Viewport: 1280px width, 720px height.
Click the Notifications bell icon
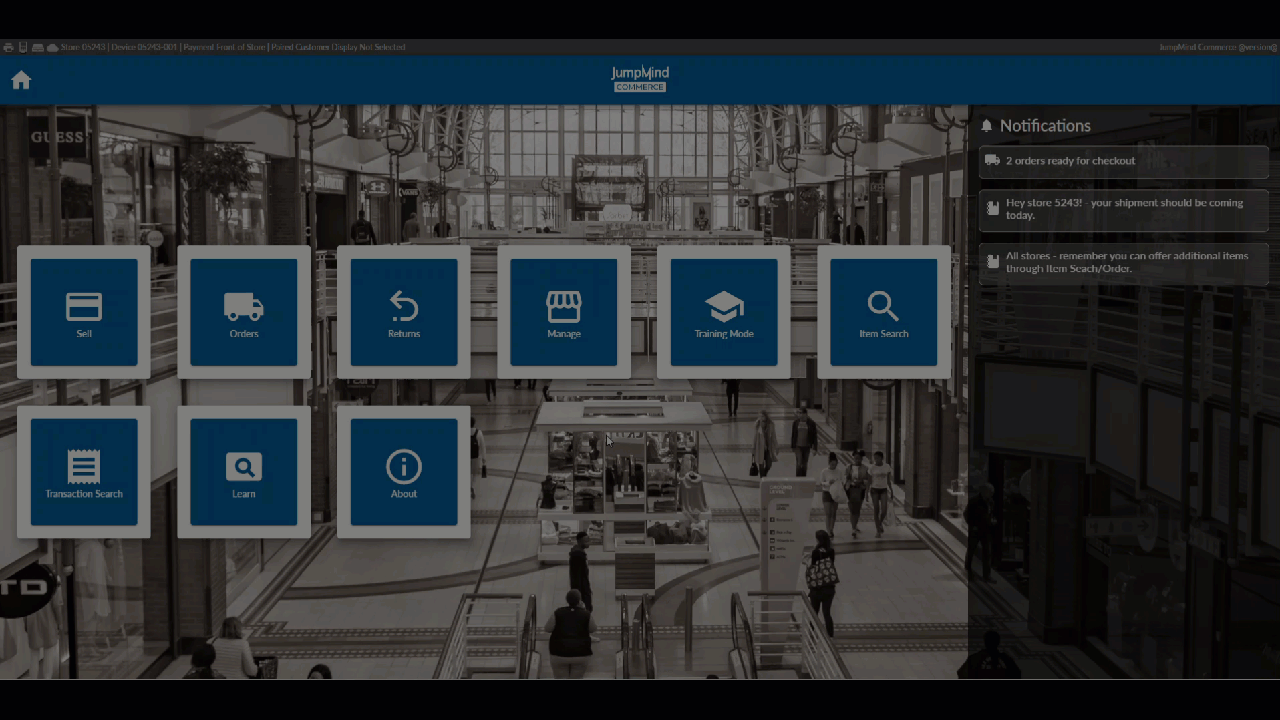click(987, 126)
